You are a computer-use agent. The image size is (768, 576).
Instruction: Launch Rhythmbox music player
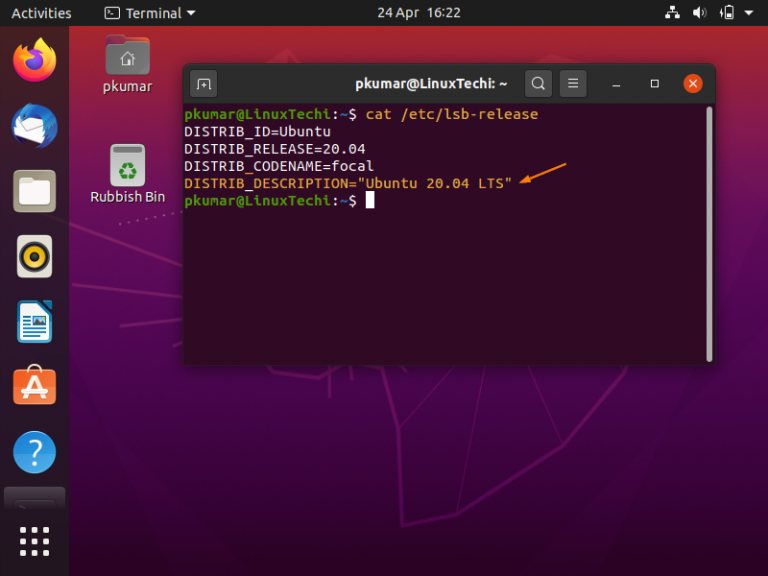coord(34,257)
